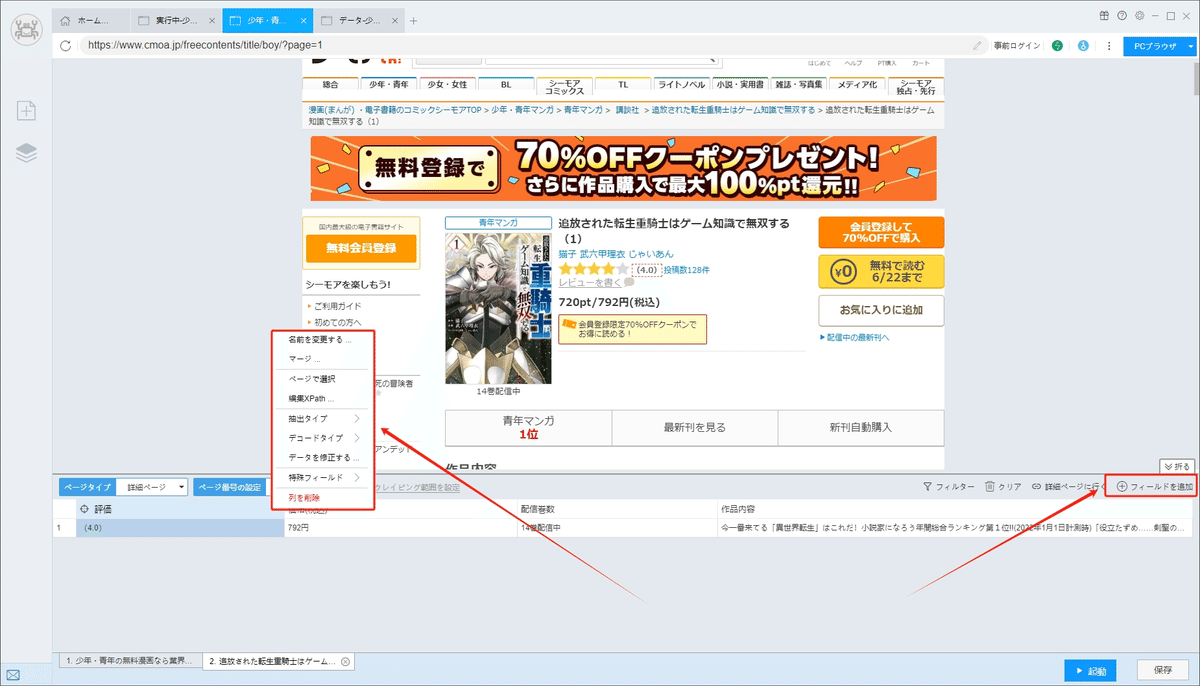The image size is (1200, 686).
Task: Open the レビューを書く link
Action: tap(591, 284)
